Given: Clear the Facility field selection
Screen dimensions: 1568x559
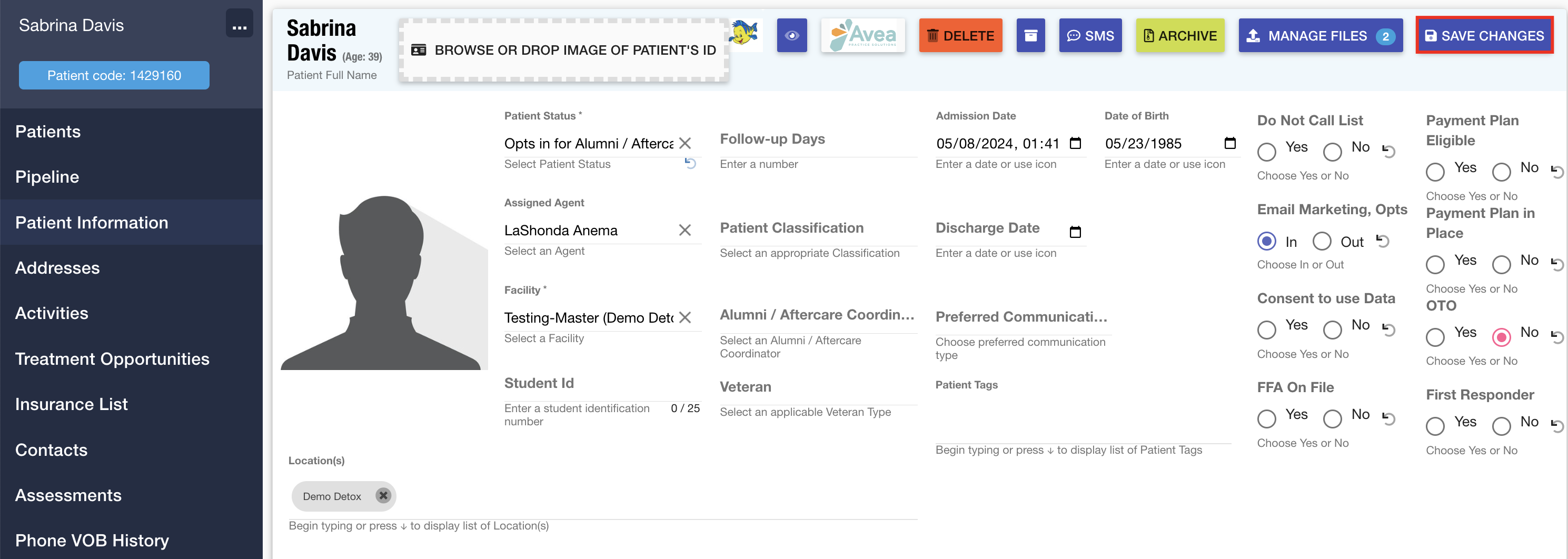Looking at the screenshot, I should coord(684,317).
